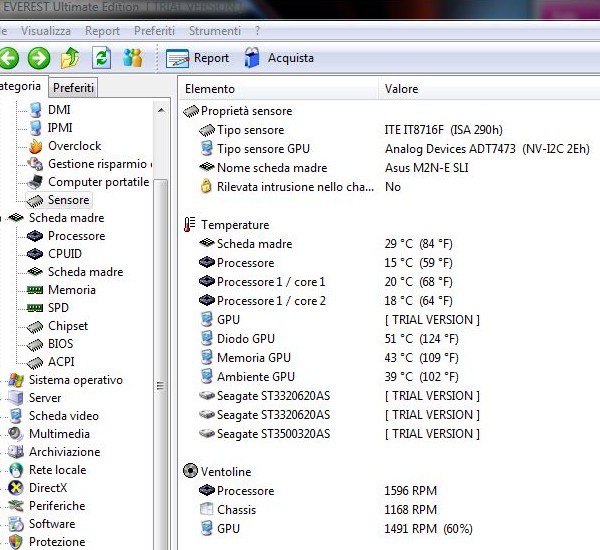Click the Rete locale network icon
Viewport: 600px width, 550px height.
point(16,470)
